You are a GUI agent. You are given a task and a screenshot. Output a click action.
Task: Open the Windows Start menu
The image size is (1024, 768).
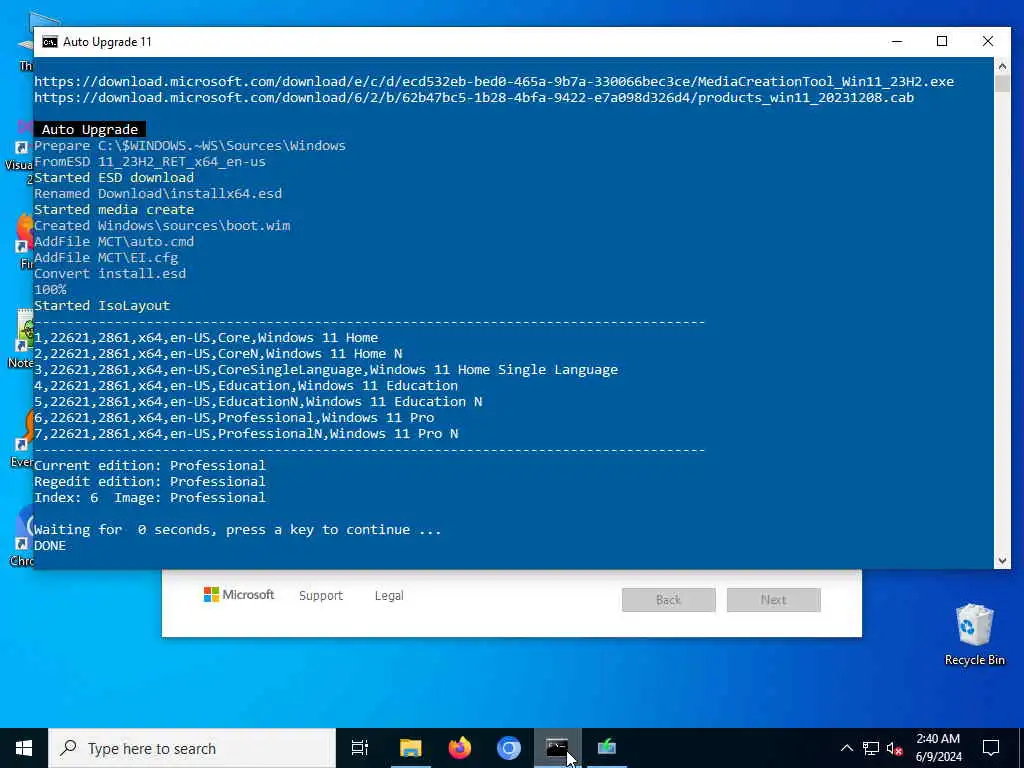point(24,748)
